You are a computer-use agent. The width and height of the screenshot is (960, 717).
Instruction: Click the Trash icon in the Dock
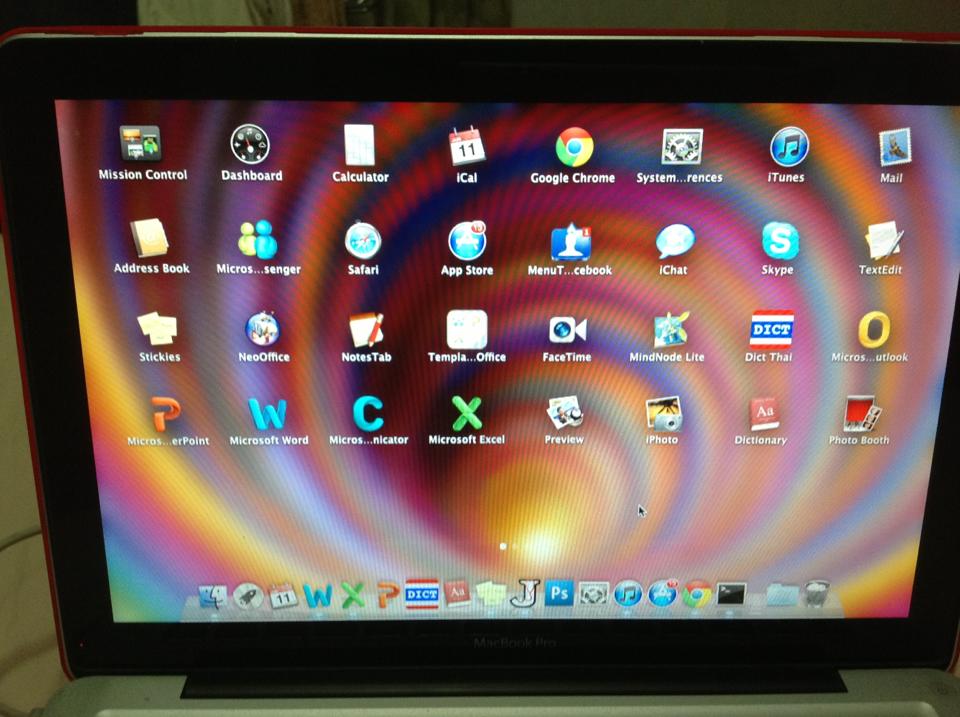click(x=817, y=594)
